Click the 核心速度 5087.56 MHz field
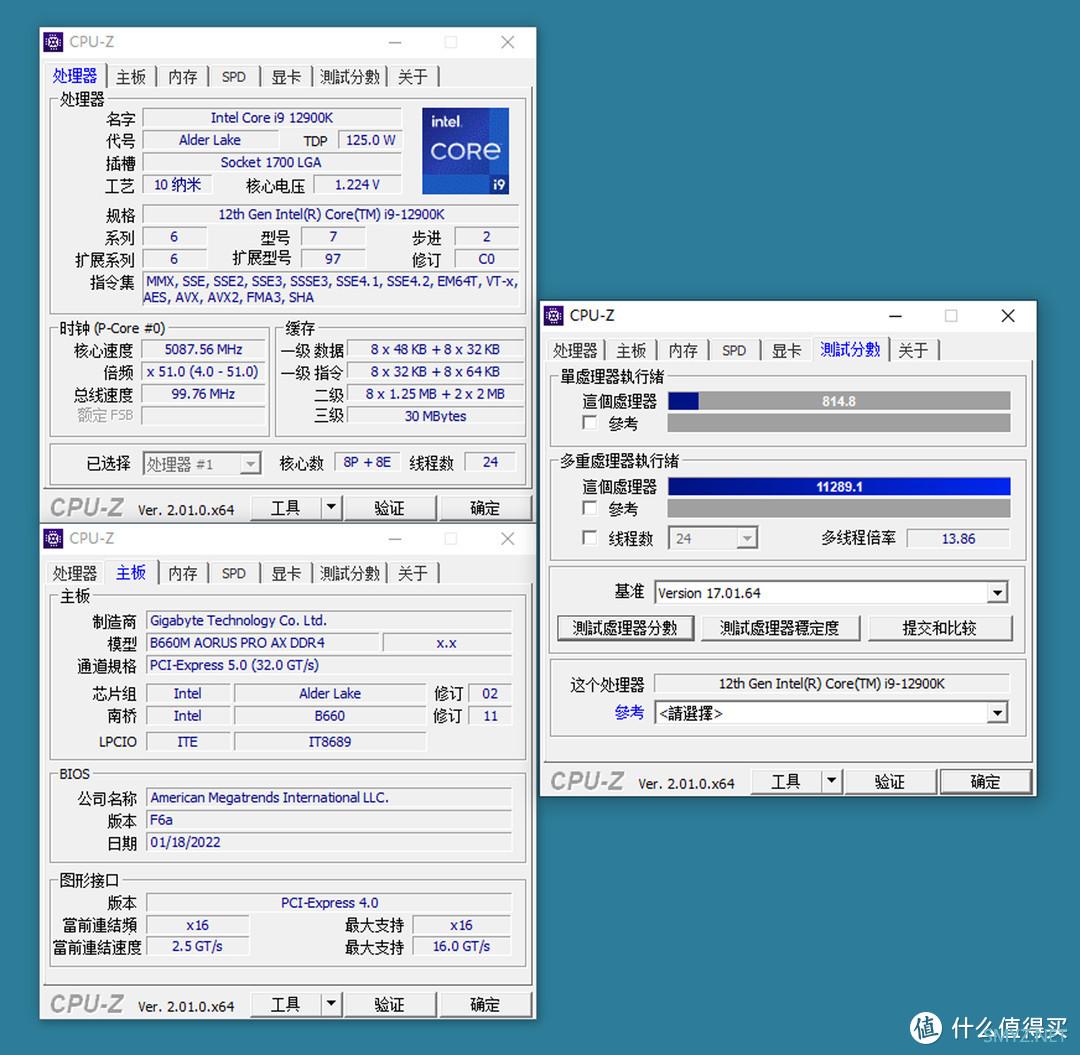Image resolution: width=1080 pixels, height=1055 pixels. coord(203,350)
